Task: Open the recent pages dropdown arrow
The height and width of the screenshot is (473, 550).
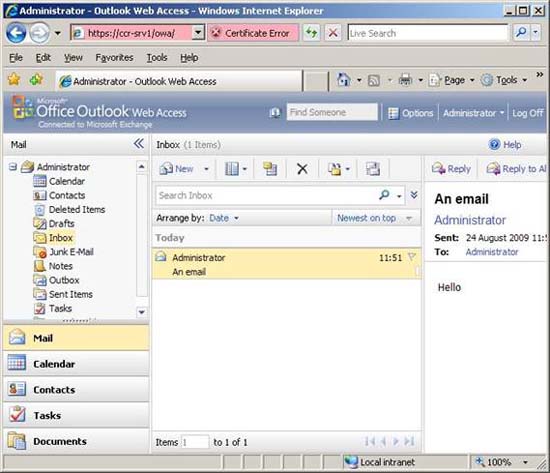Action: tap(58, 33)
